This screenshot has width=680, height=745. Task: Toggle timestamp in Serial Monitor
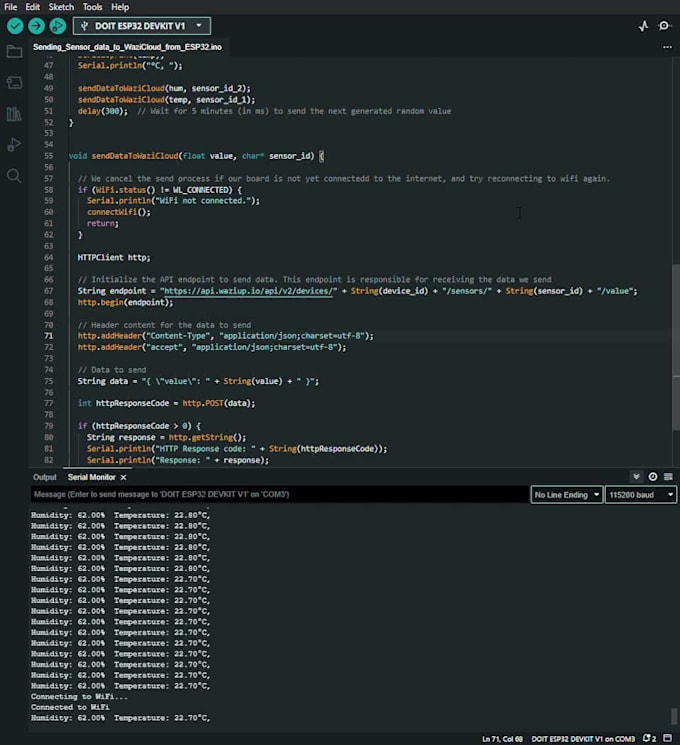tap(653, 477)
